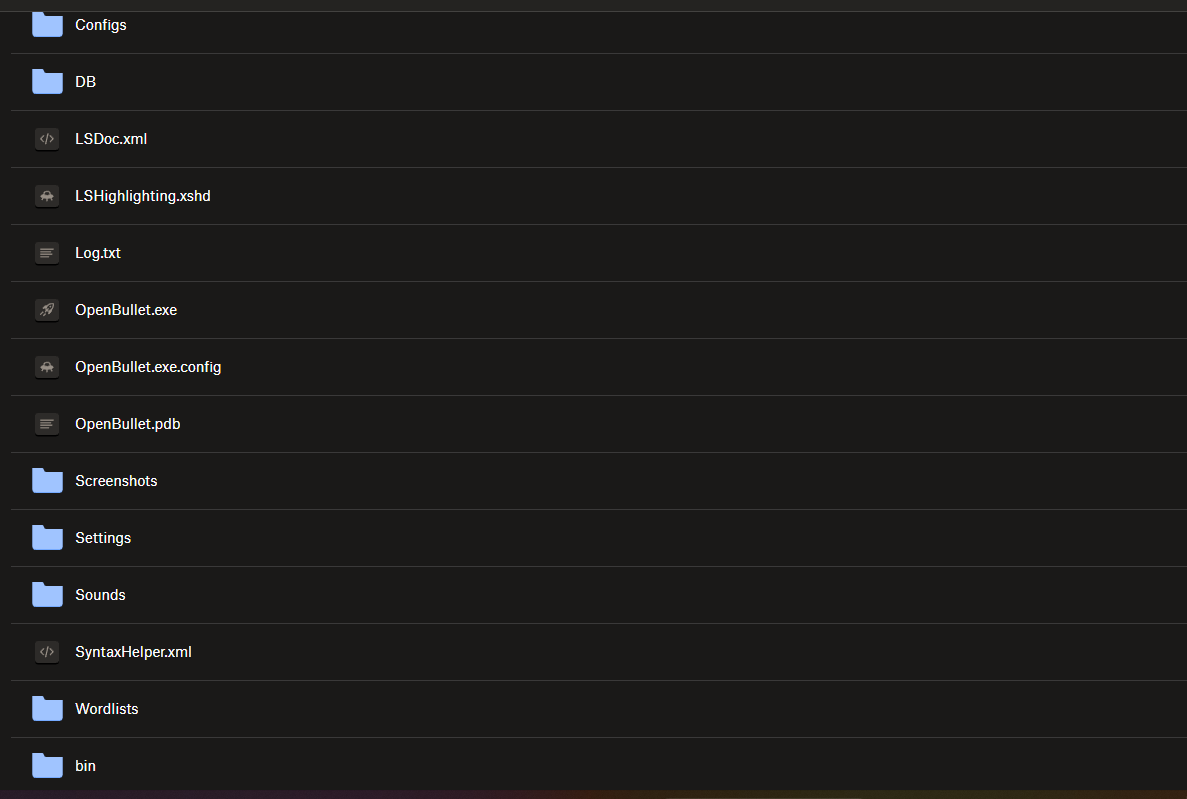Open the Log.txt file name
The image size is (1187, 799).
pyautogui.click(x=98, y=253)
